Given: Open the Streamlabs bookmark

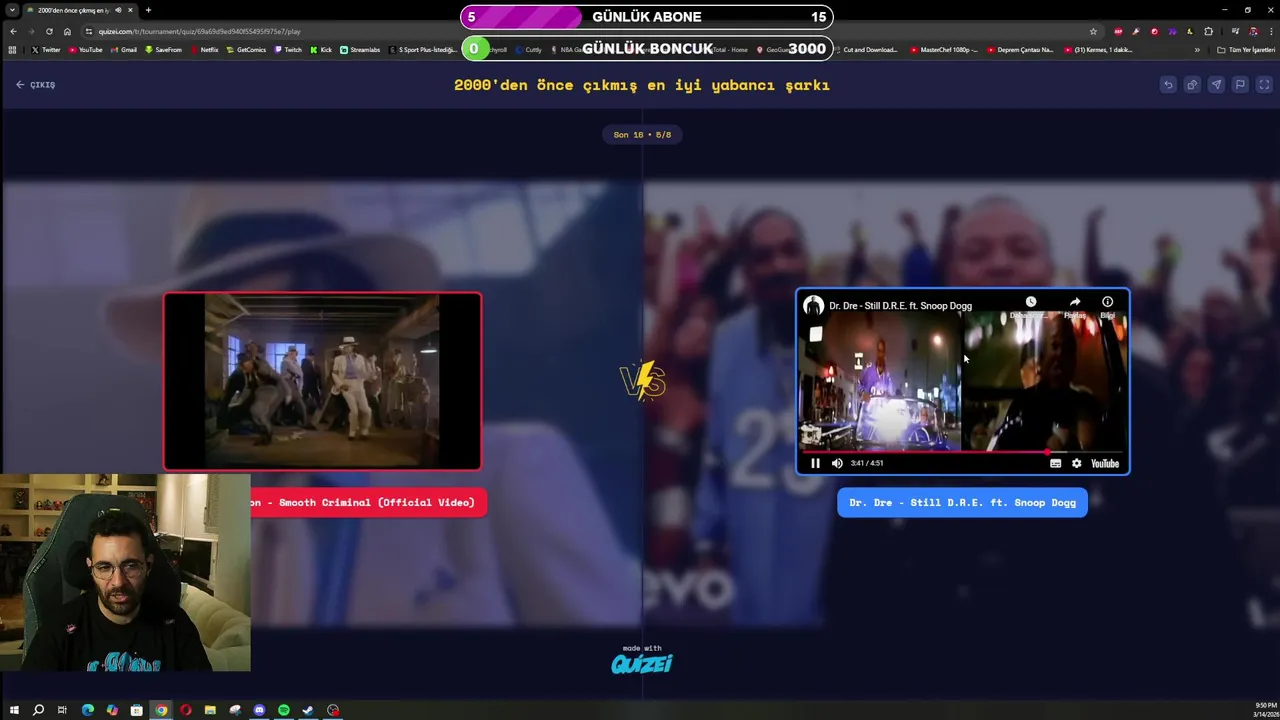Looking at the screenshot, I should coord(360,50).
